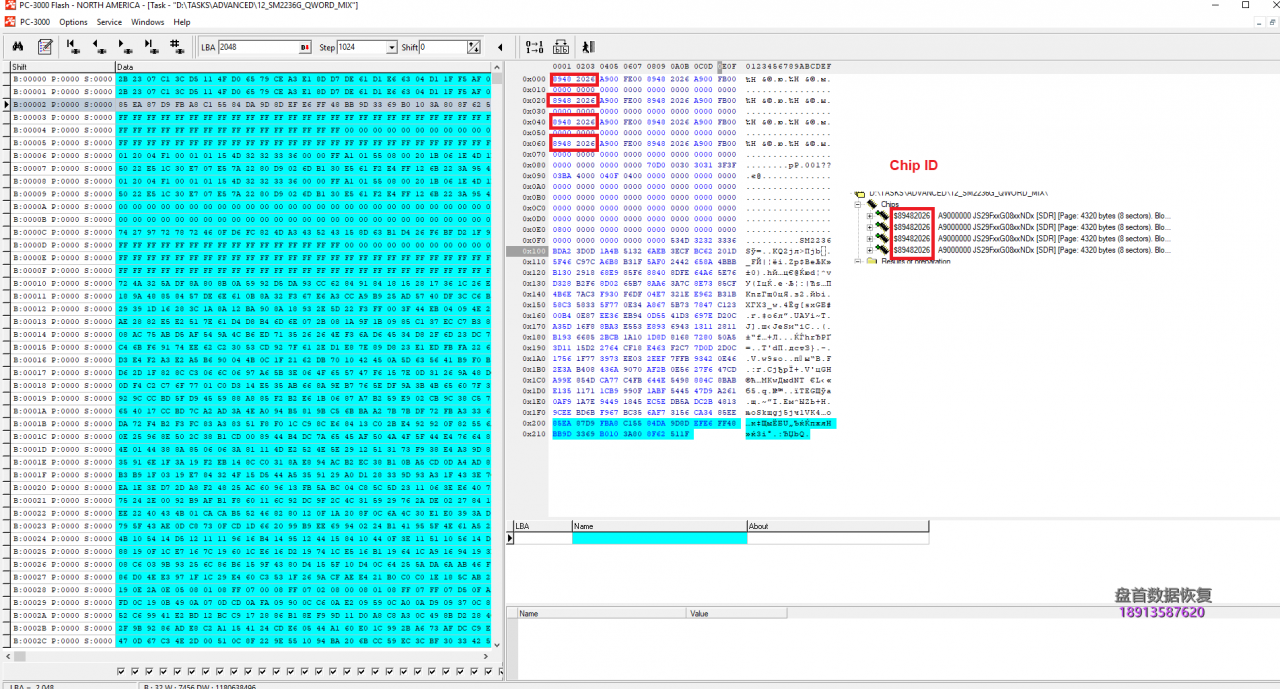
Task: Open the Windows menu
Action: [x=147, y=21]
